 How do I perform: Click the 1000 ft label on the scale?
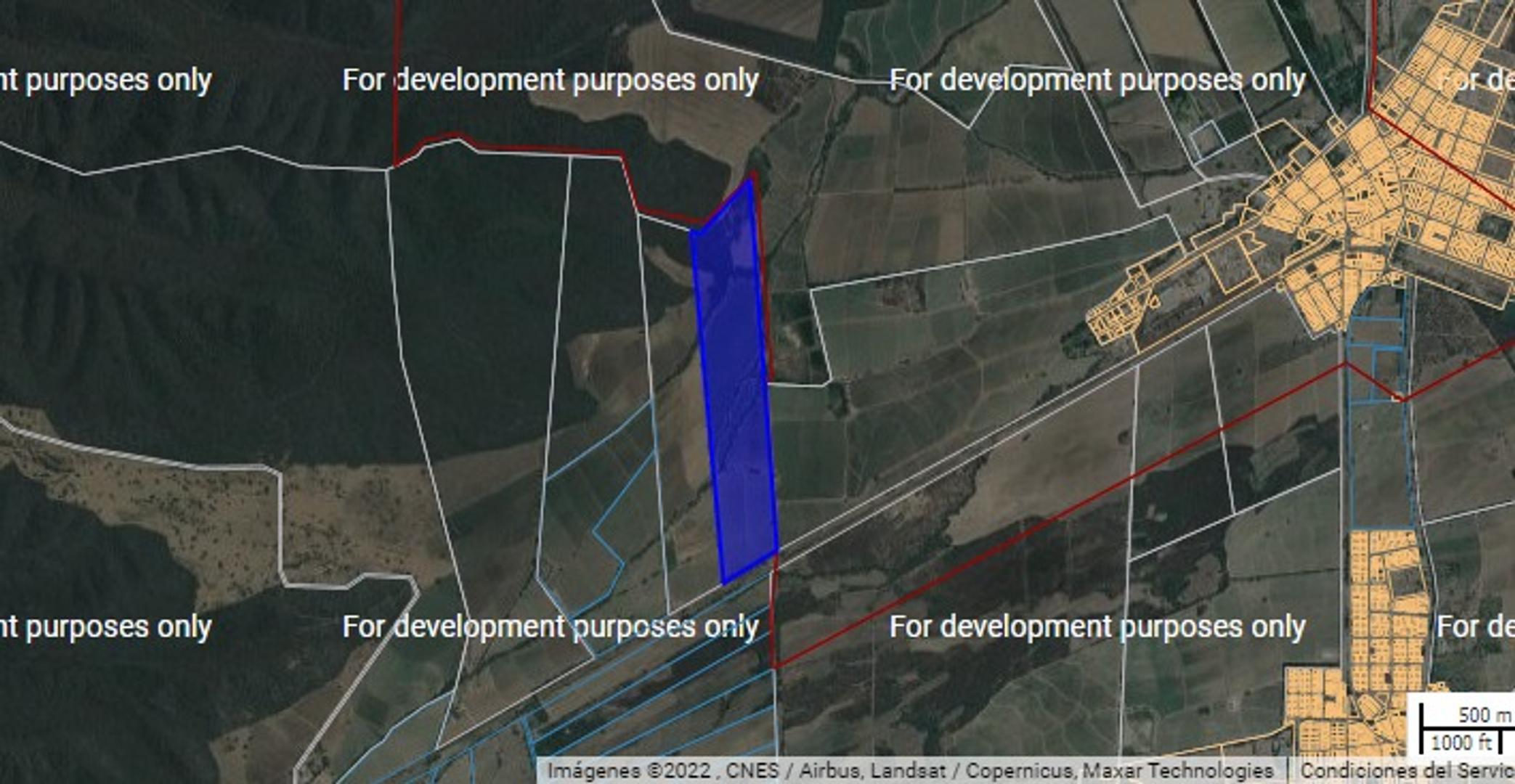(x=1461, y=743)
